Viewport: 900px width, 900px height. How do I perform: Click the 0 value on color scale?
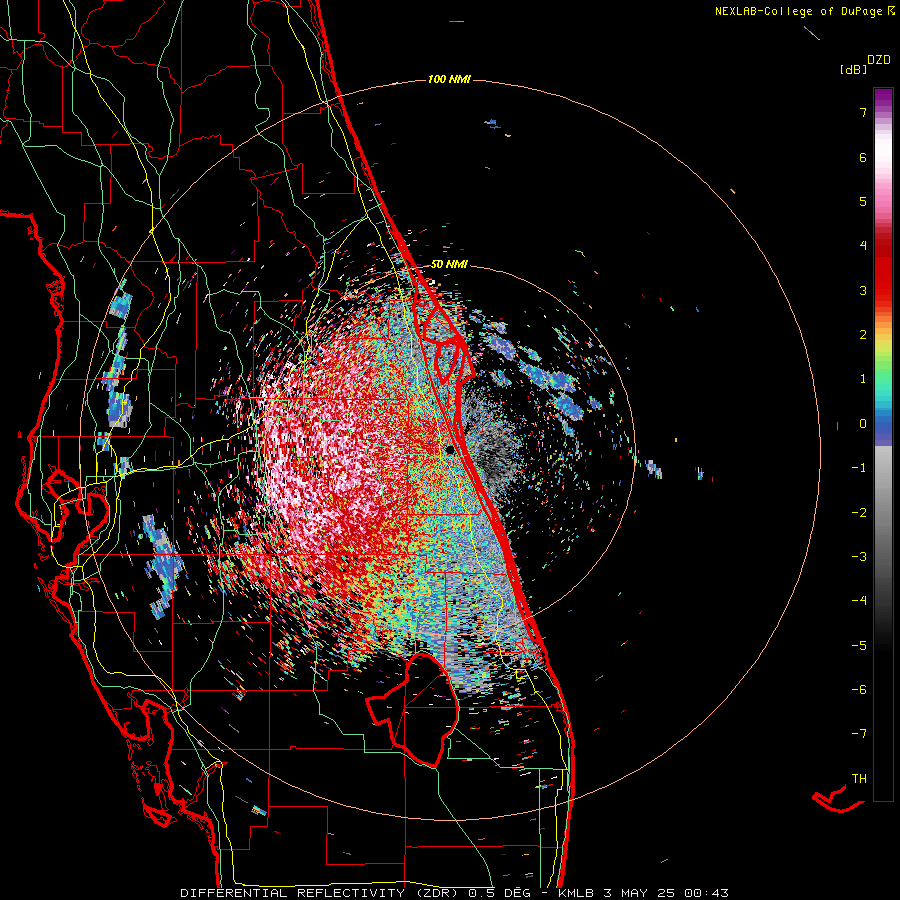click(x=863, y=424)
